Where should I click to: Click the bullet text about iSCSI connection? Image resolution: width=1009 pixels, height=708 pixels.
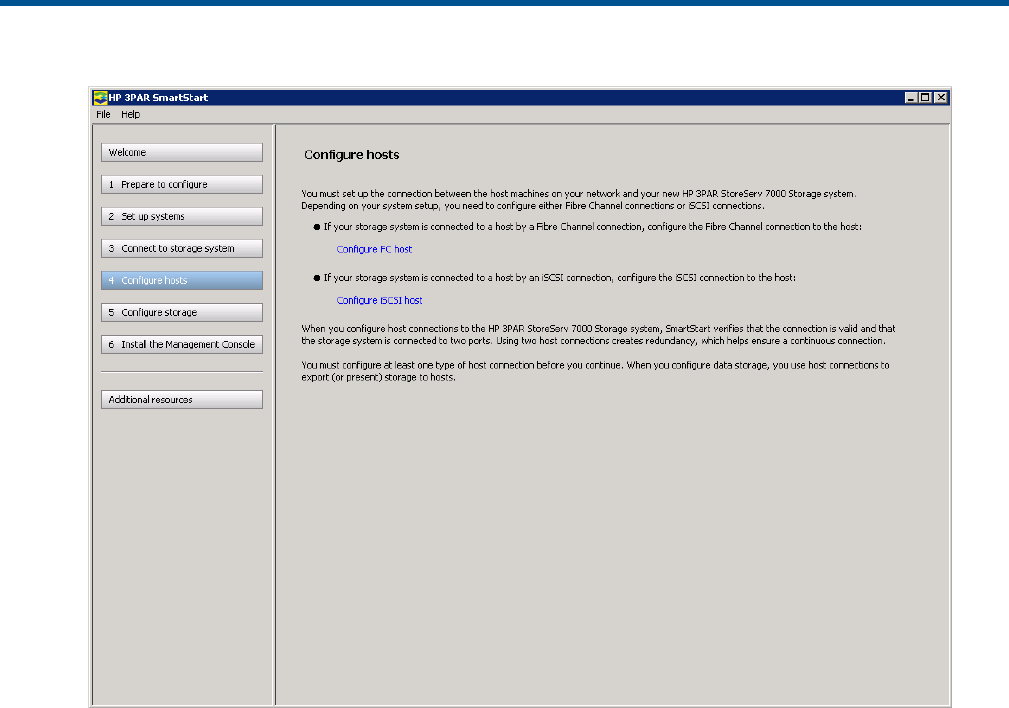[559, 278]
